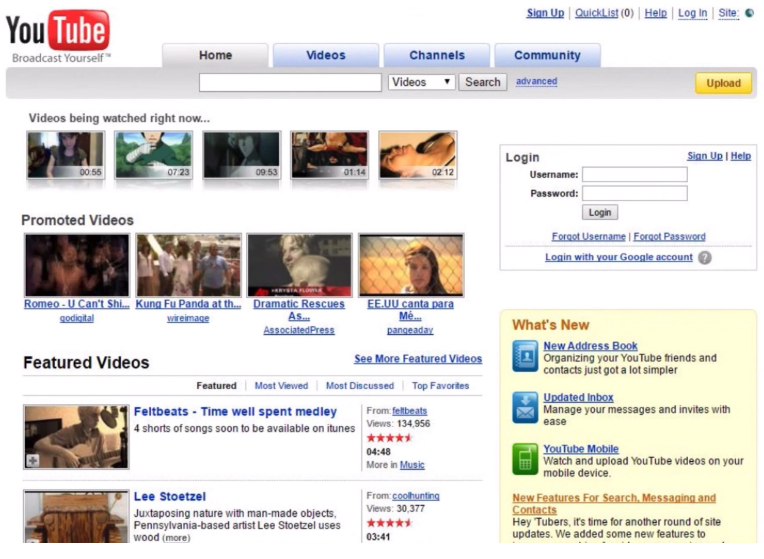Screen dimensions: 764x559
Task: Visit the coolhunting uploader link
Action: 416,496
